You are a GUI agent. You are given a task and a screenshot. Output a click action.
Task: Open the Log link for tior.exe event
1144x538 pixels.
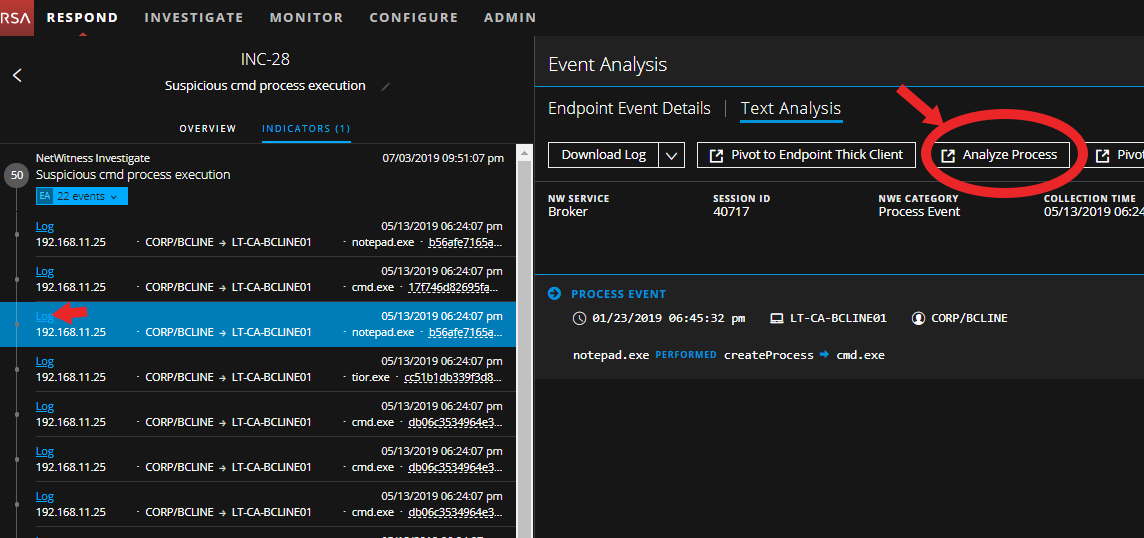(x=45, y=362)
